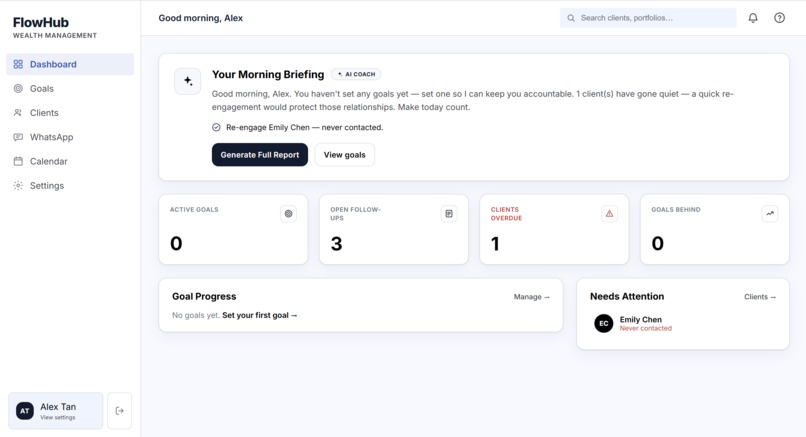Click the Needs Attention heading
The image size is (806, 437).
pyautogui.click(x=627, y=297)
